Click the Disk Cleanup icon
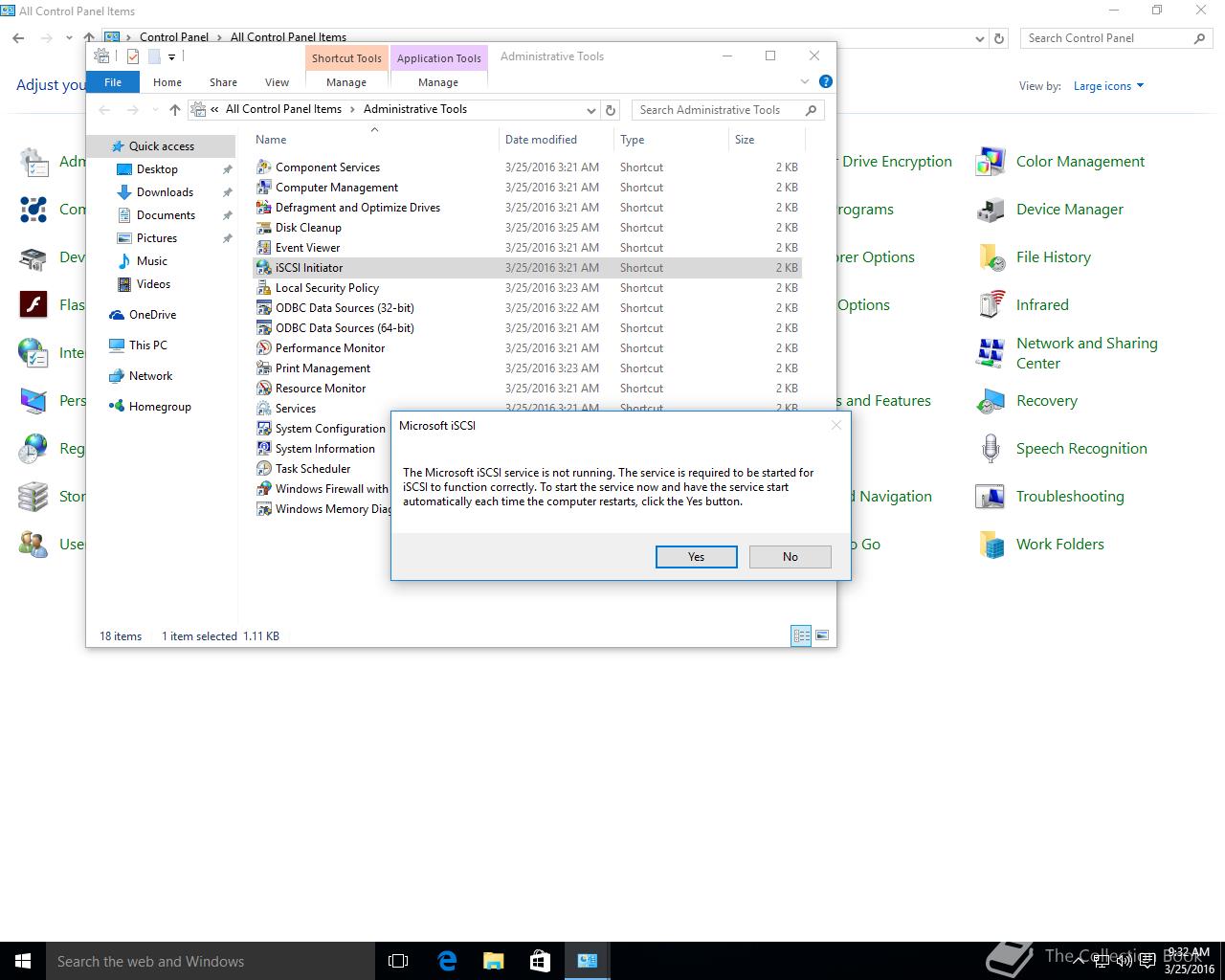Viewport: 1225px width, 980px height. click(264, 227)
